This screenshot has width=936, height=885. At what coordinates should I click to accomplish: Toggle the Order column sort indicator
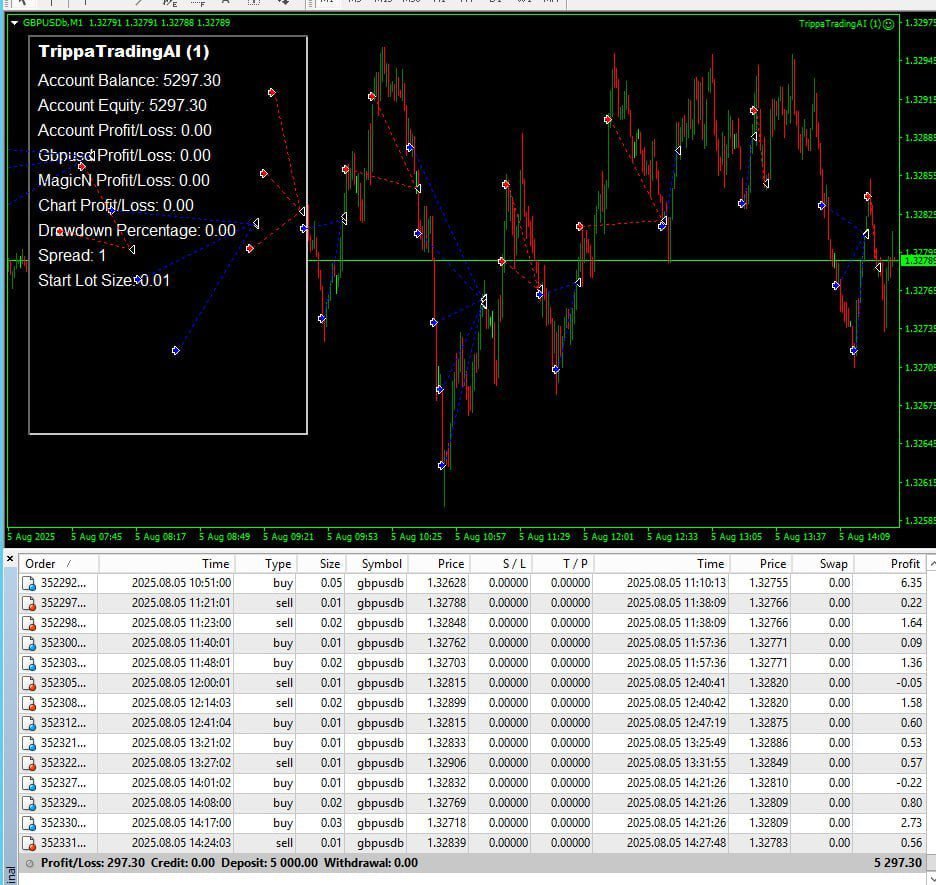[x=69, y=563]
